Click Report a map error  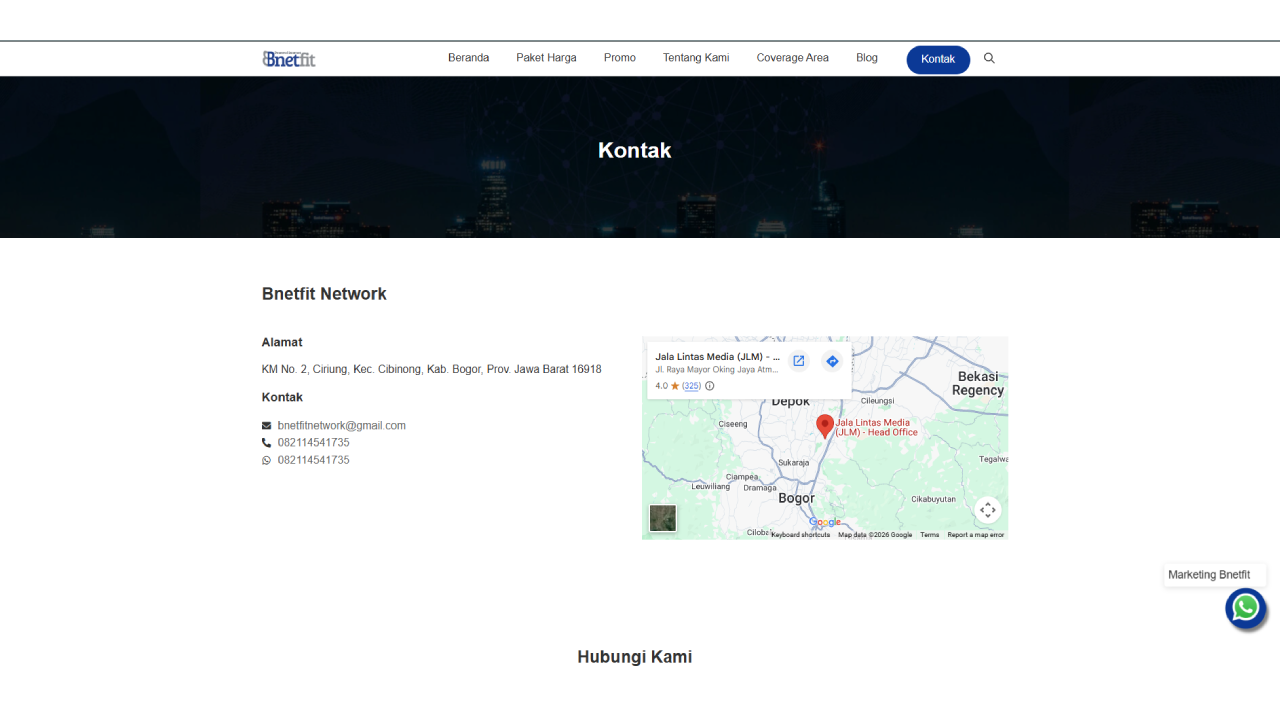tap(976, 535)
